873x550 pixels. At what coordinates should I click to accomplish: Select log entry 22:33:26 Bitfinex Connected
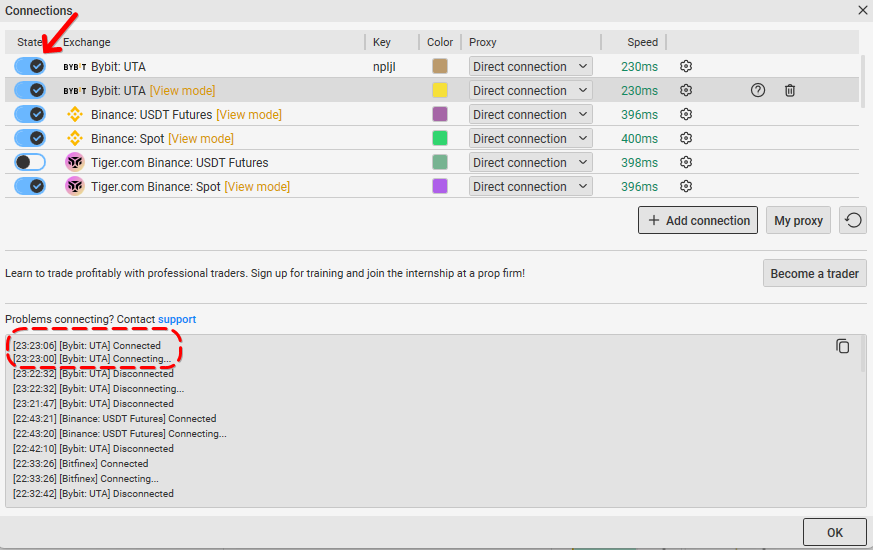pyautogui.click(x=81, y=464)
